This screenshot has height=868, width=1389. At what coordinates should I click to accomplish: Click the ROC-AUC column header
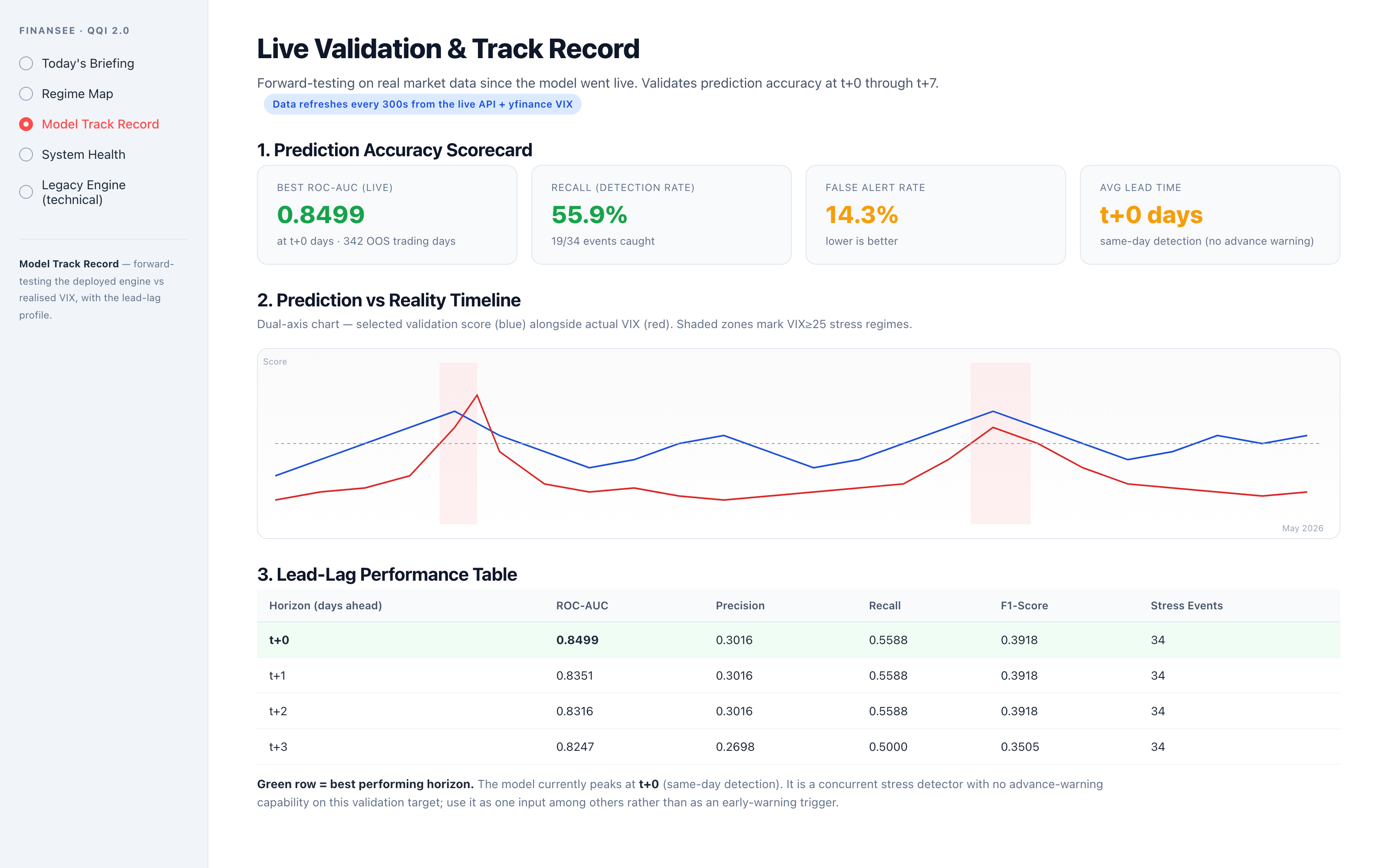(x=582, y=606)
